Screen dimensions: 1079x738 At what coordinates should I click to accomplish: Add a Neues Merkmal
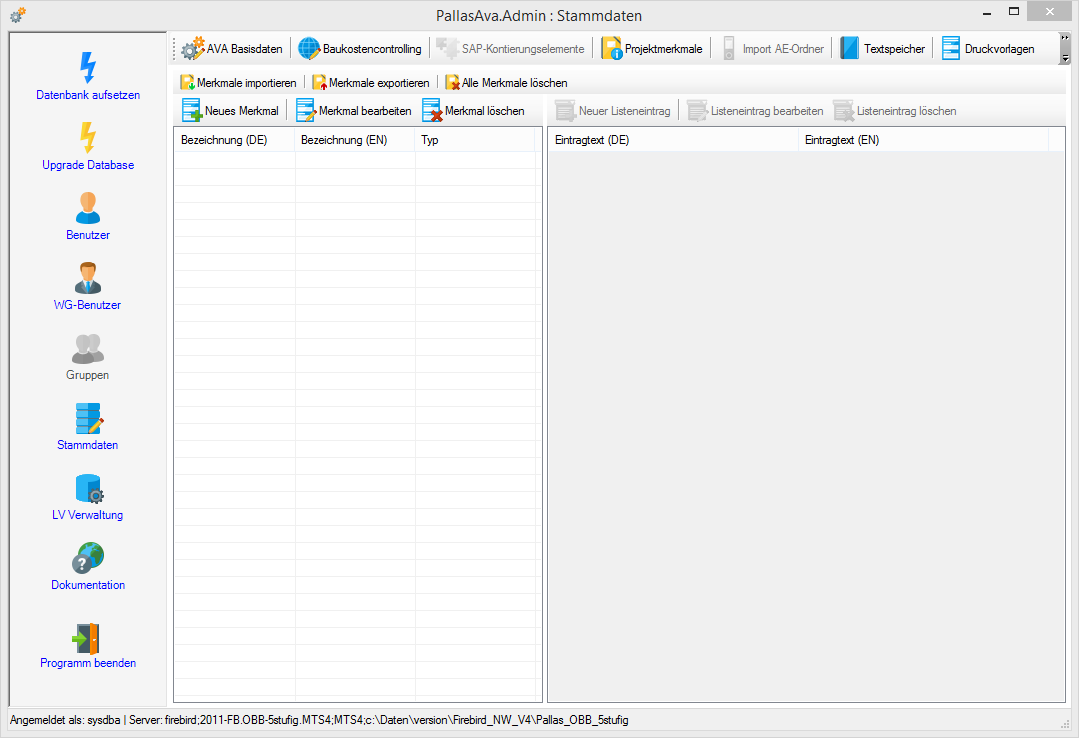pyautogui.click(x=231, y=111)
